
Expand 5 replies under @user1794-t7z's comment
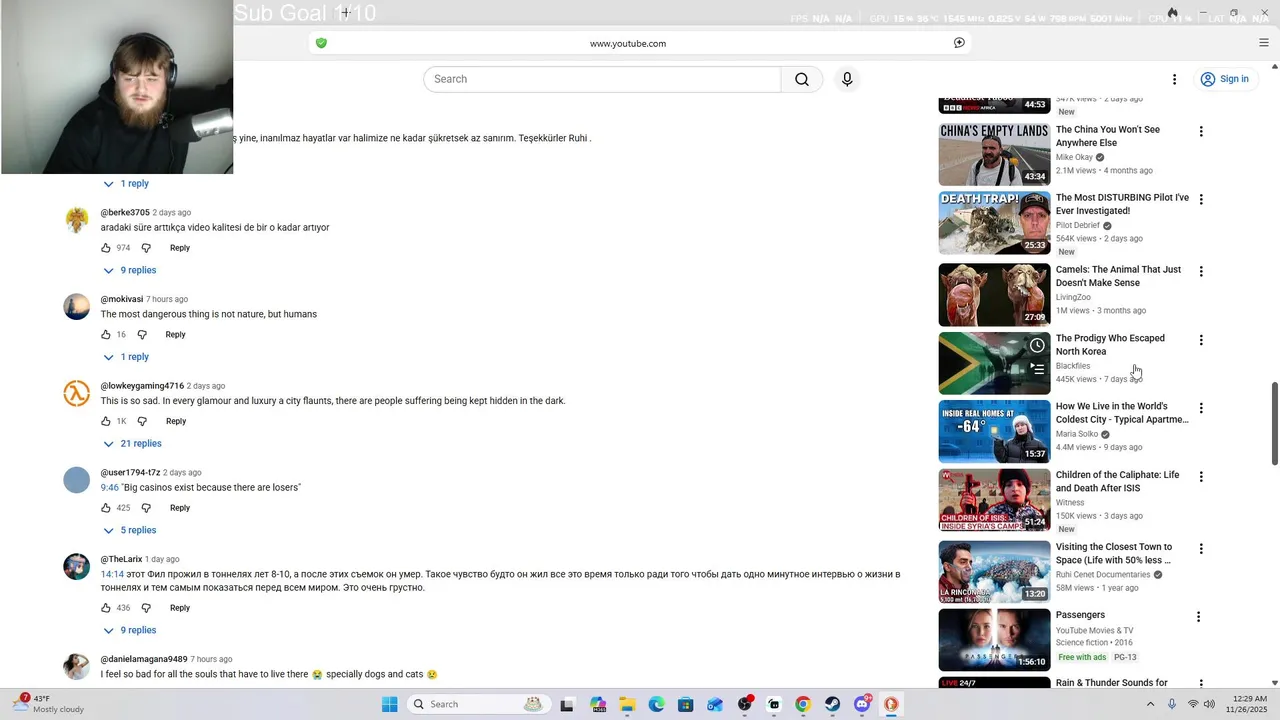tap(130, 530)
